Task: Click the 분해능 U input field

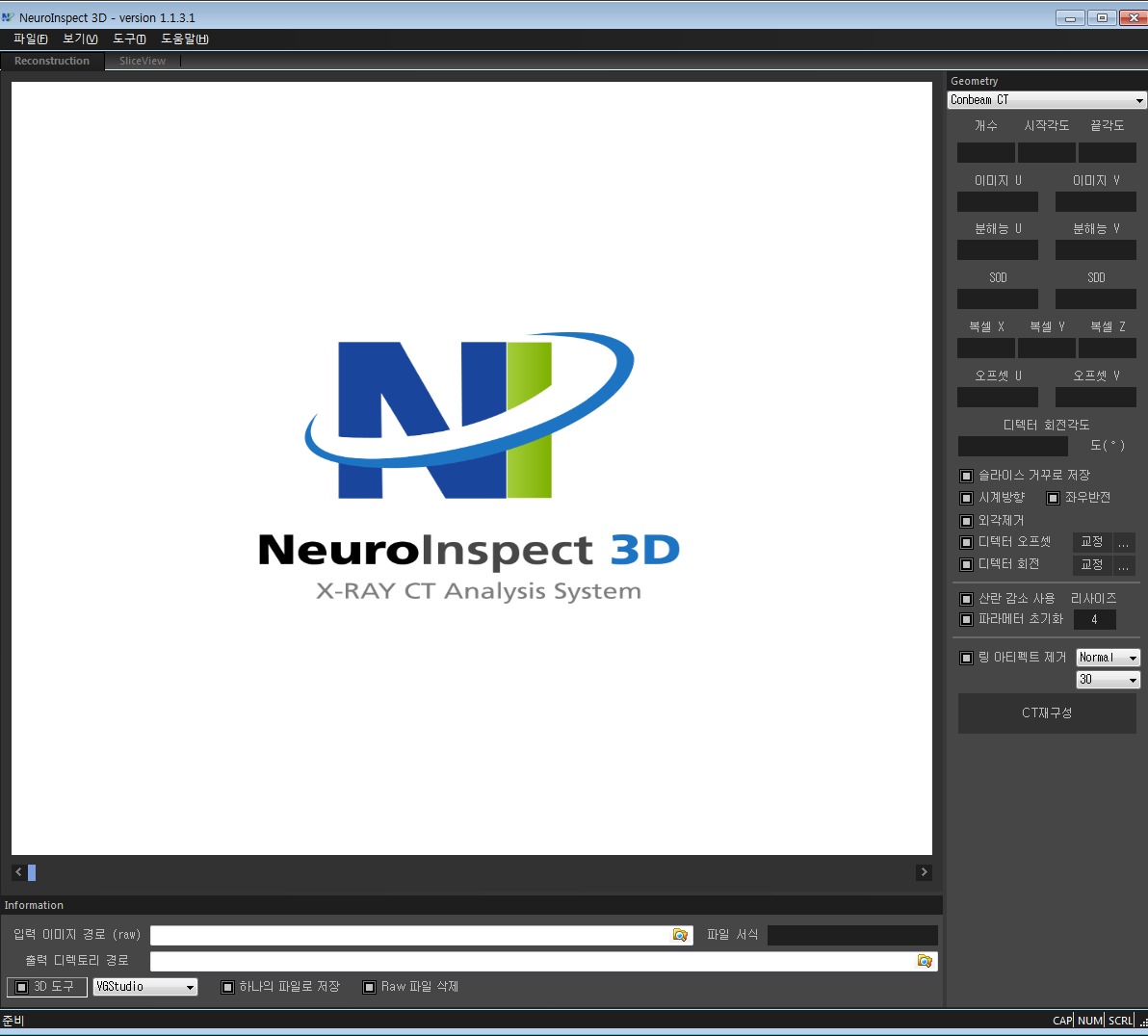Action: click(x=997, y=249)
